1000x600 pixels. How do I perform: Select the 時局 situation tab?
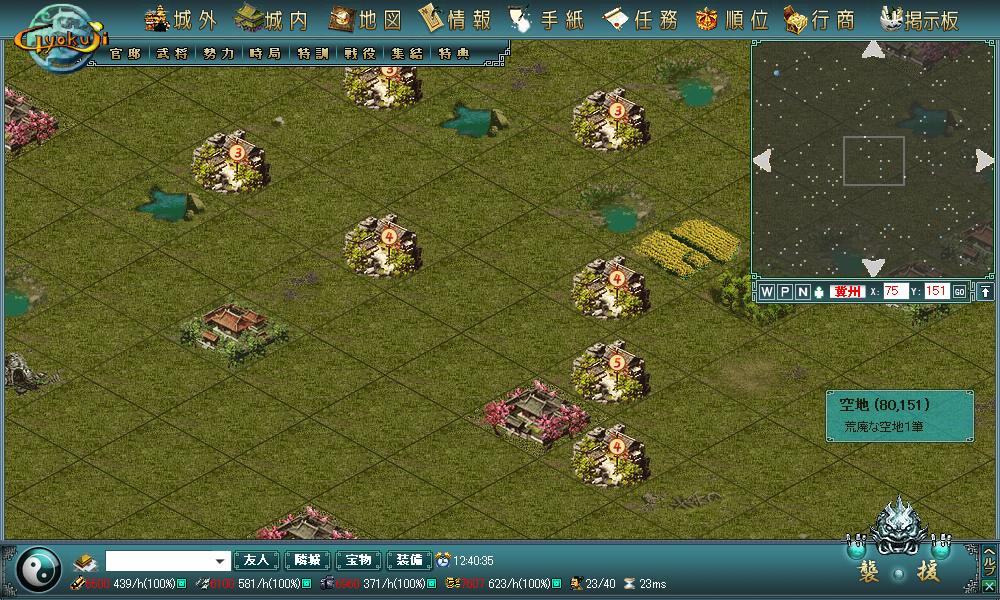[265, 54]
